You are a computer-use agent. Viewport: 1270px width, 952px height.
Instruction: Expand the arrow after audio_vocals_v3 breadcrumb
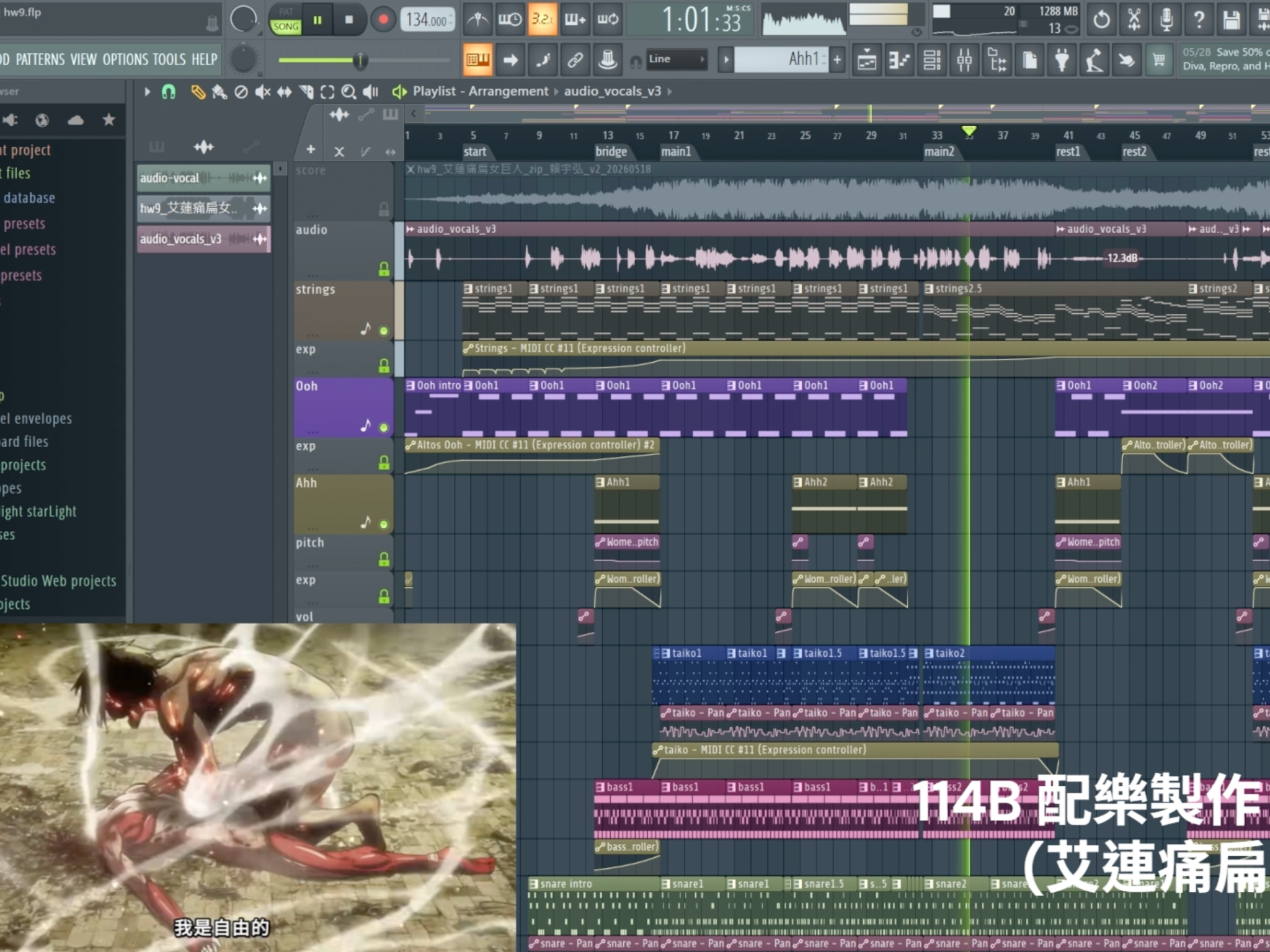coord(670,92)
